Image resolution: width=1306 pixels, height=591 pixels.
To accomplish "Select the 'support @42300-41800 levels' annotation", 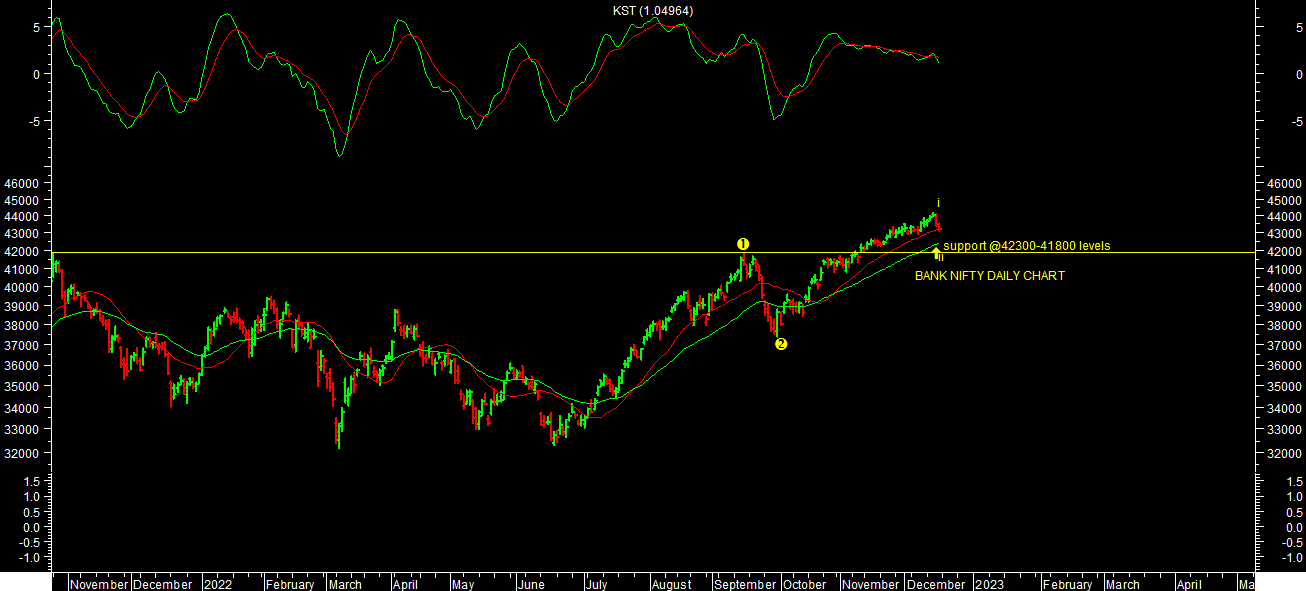I will (x=1026, y=246).
